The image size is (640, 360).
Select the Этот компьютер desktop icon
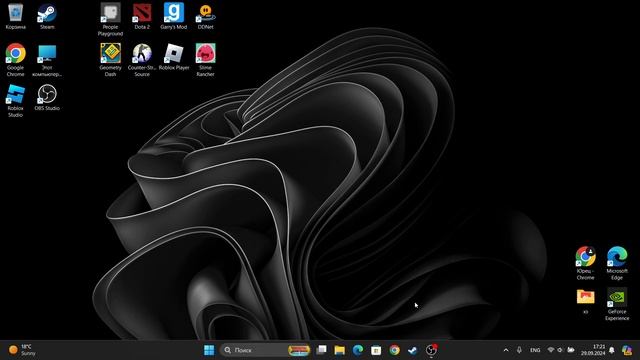click(x=47, y=60)
